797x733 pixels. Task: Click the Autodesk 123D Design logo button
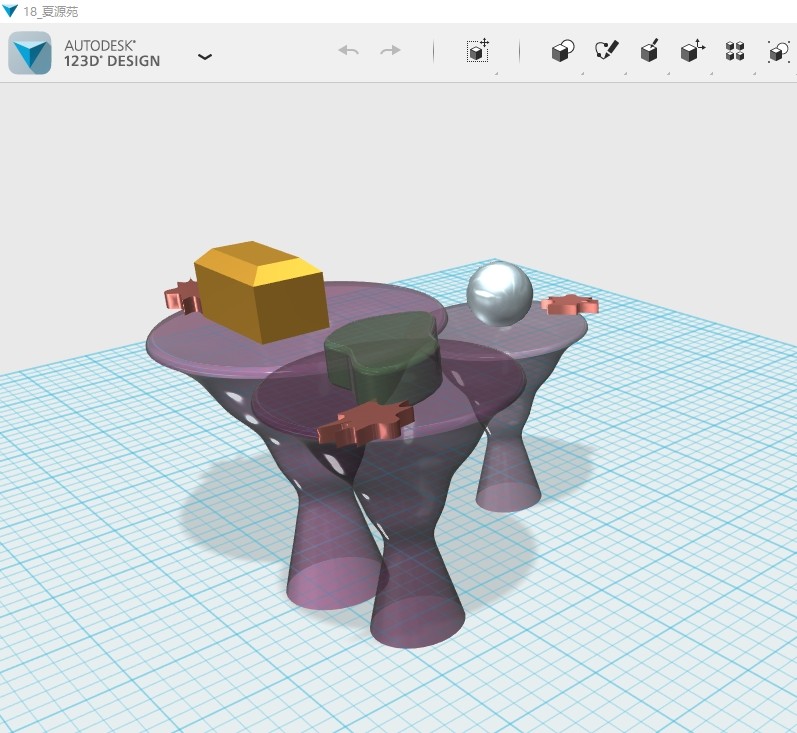30,53
